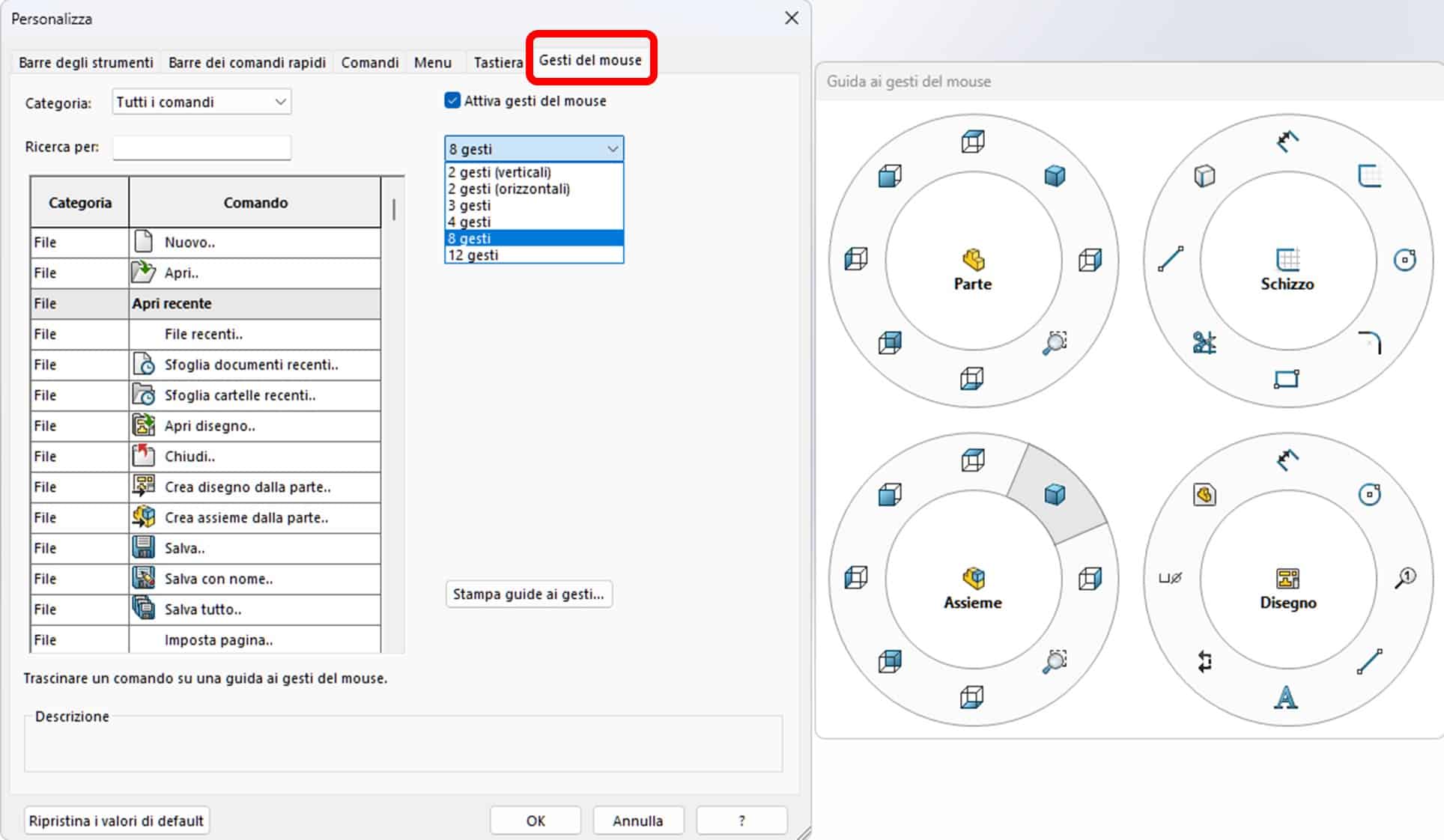The image size is (1444, 840).
Task: Click 'Ripristina i valori di default' button
Action: tap(116, 821)
